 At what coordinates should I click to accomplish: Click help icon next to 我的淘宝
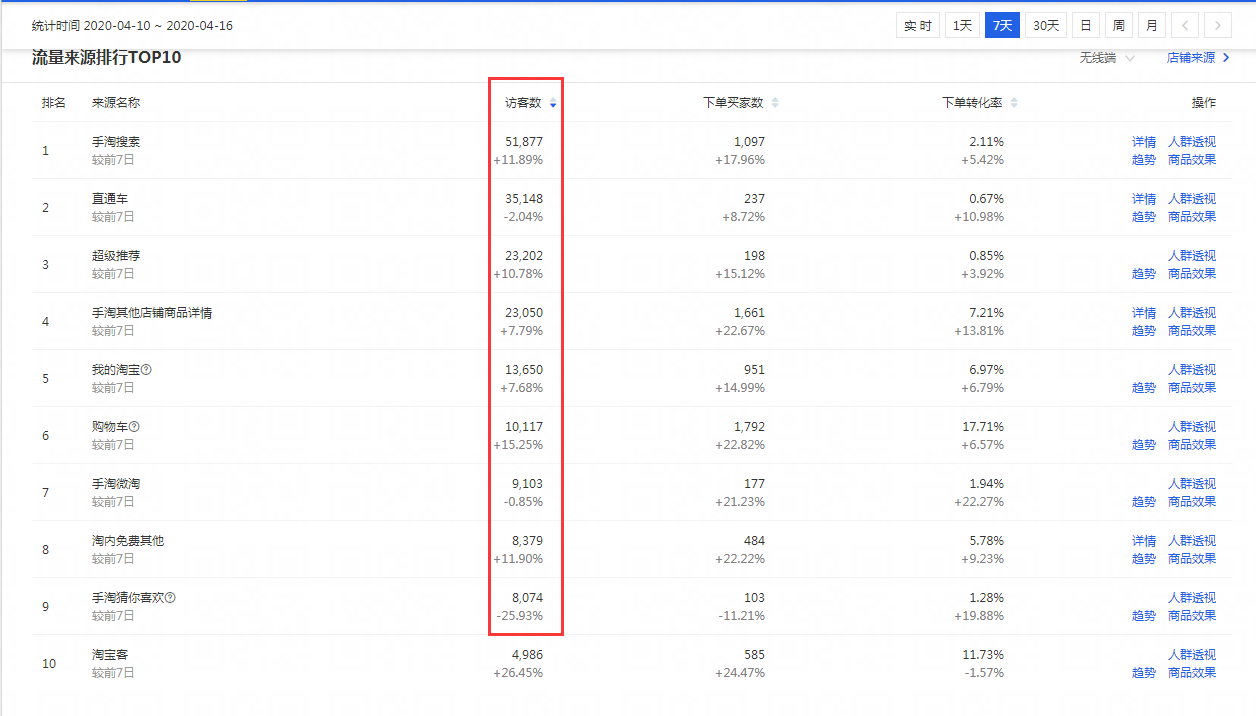(146, 370)
